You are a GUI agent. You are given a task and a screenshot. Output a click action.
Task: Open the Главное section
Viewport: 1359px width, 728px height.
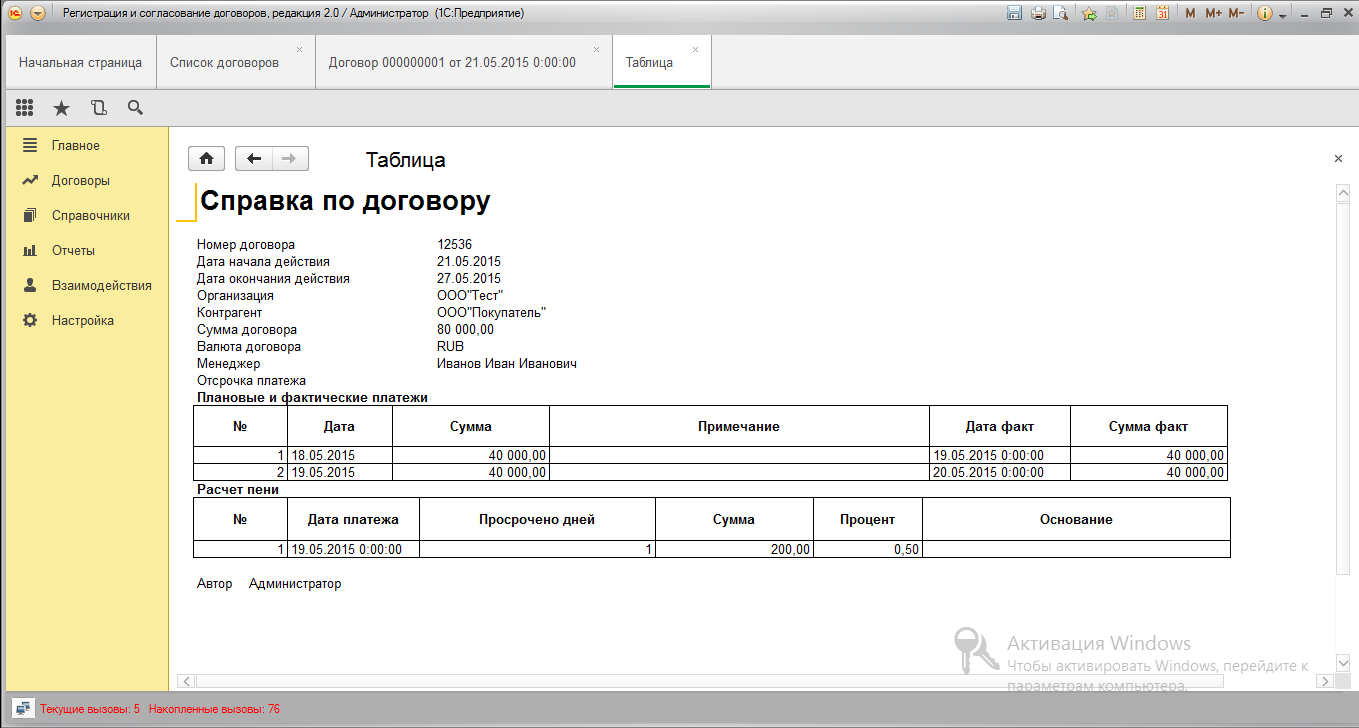(x=87, y=146)
